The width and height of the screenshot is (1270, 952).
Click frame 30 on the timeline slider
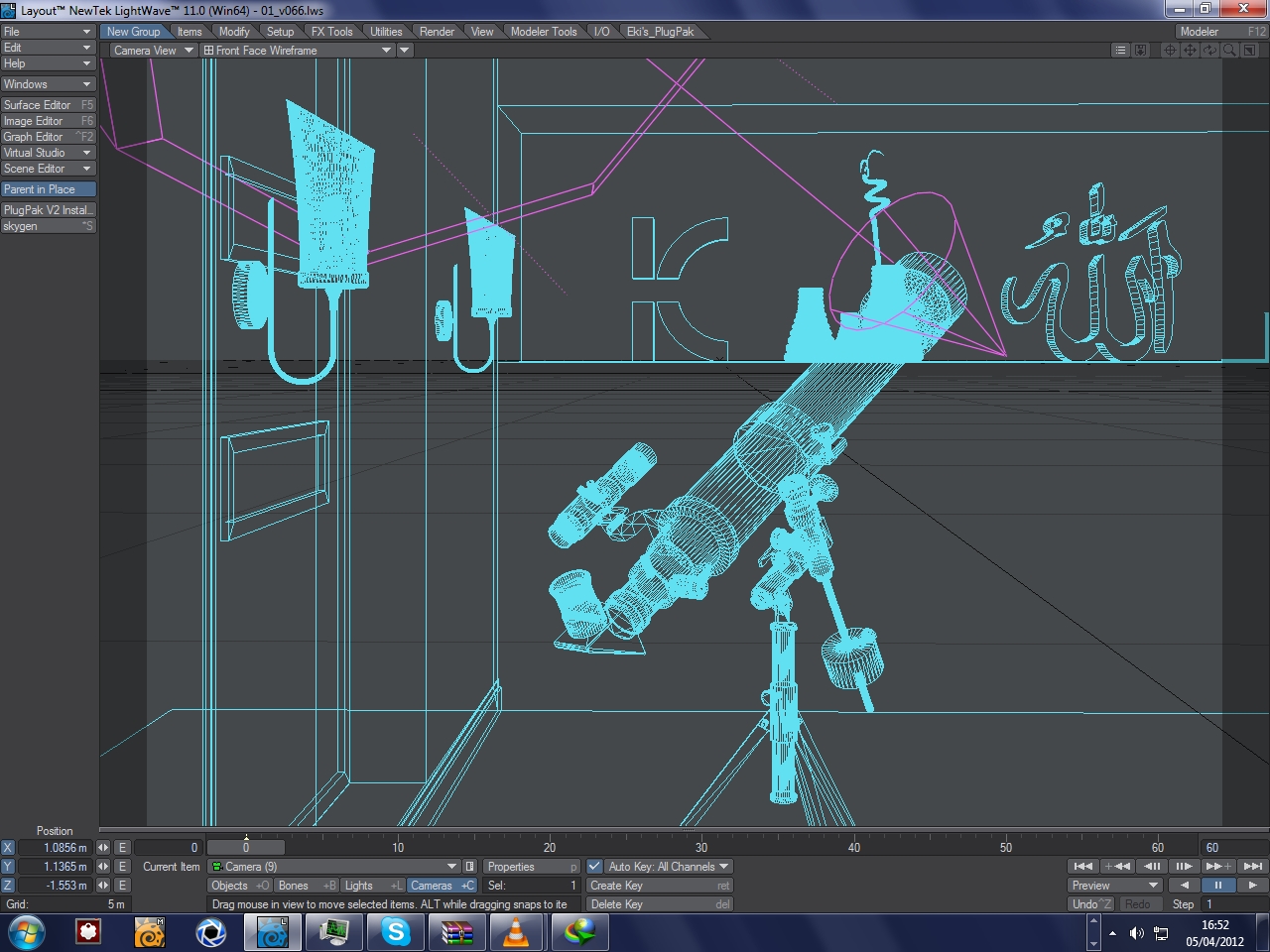701,847
